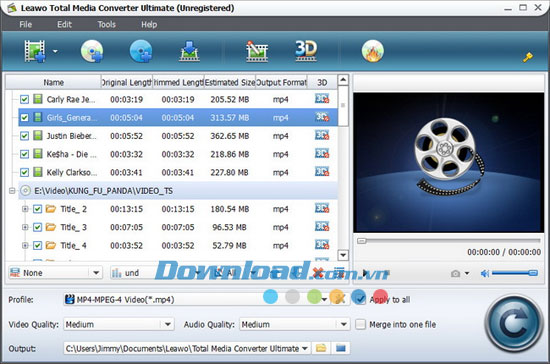Open the video download tool icon

(189, 51)
